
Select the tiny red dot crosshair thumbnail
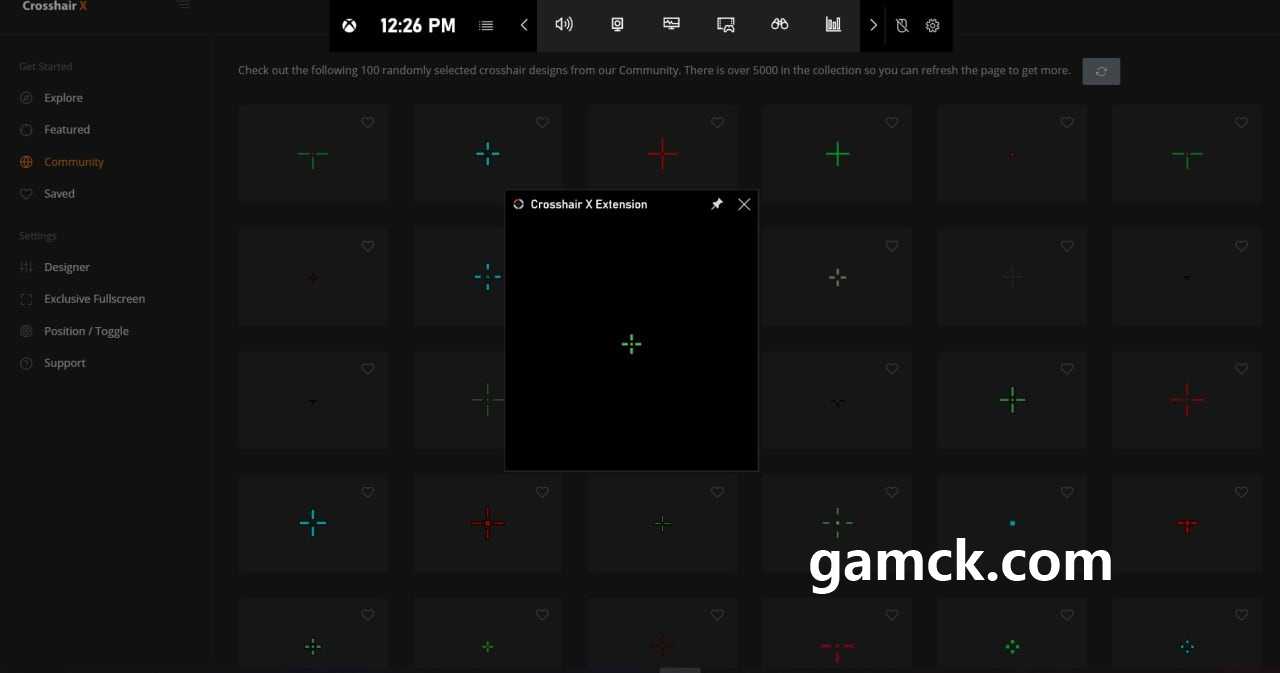pyautogui.click(x=1012, y=154)
